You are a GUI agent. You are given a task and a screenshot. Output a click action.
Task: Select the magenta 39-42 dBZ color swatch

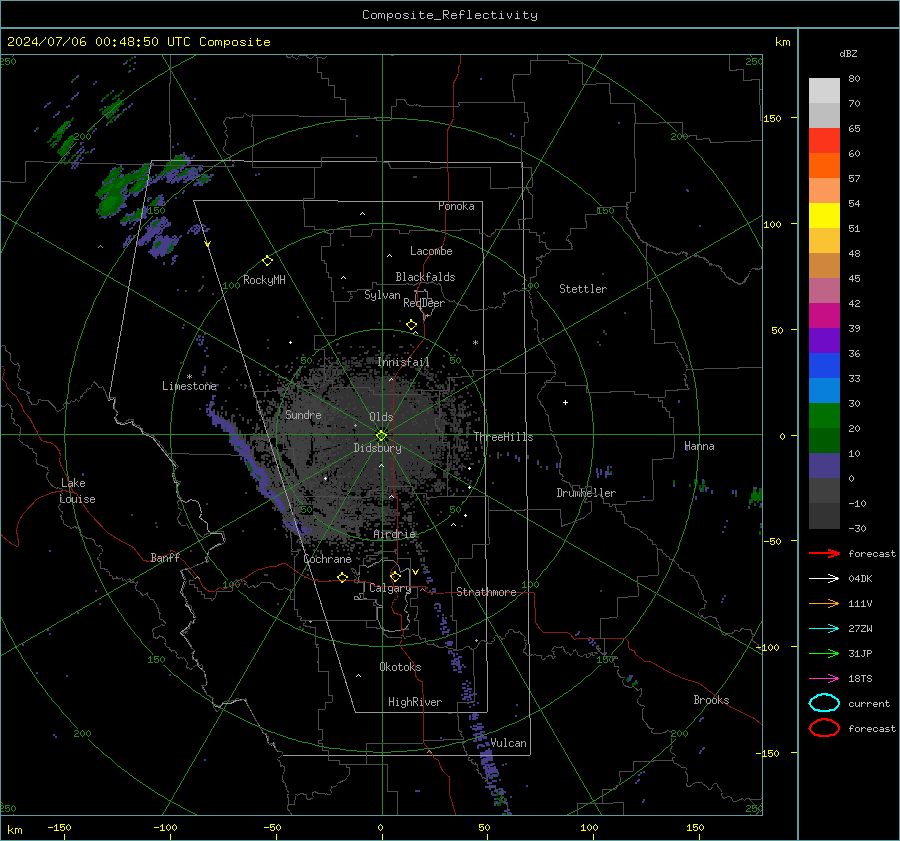(x=824, y=316)
